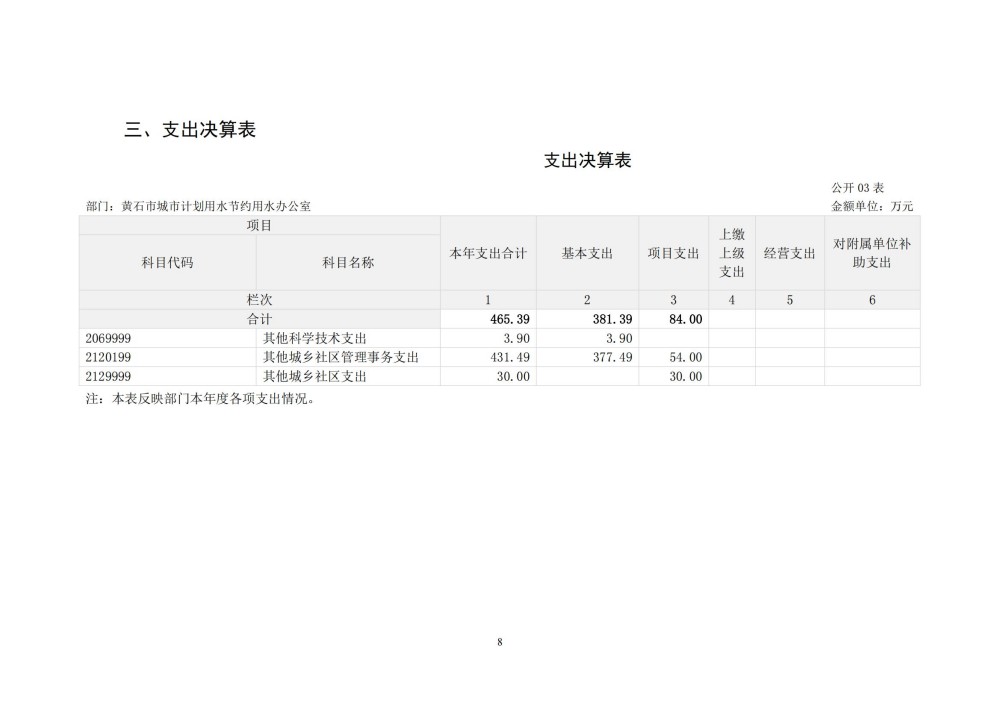The width and height of the screenshot is (1000, 707).
Task: Click the 经营支出 column header
Action: point(789,254)
